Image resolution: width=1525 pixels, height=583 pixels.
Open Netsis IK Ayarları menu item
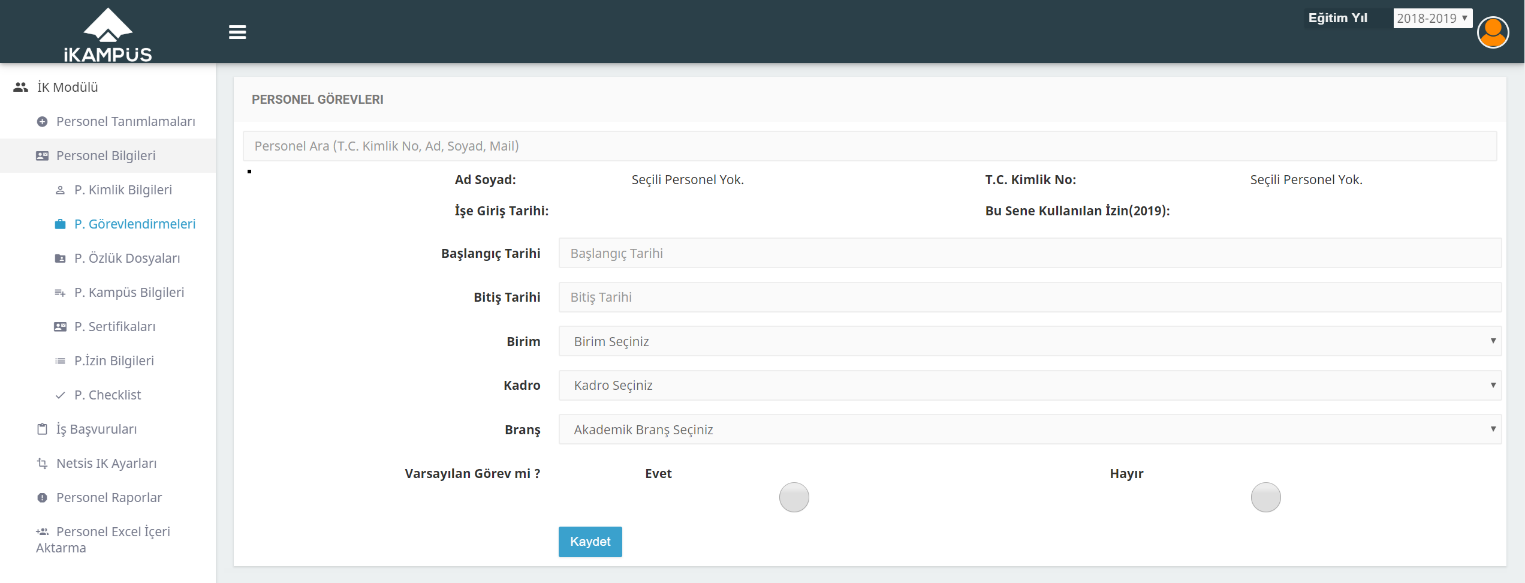108,464
